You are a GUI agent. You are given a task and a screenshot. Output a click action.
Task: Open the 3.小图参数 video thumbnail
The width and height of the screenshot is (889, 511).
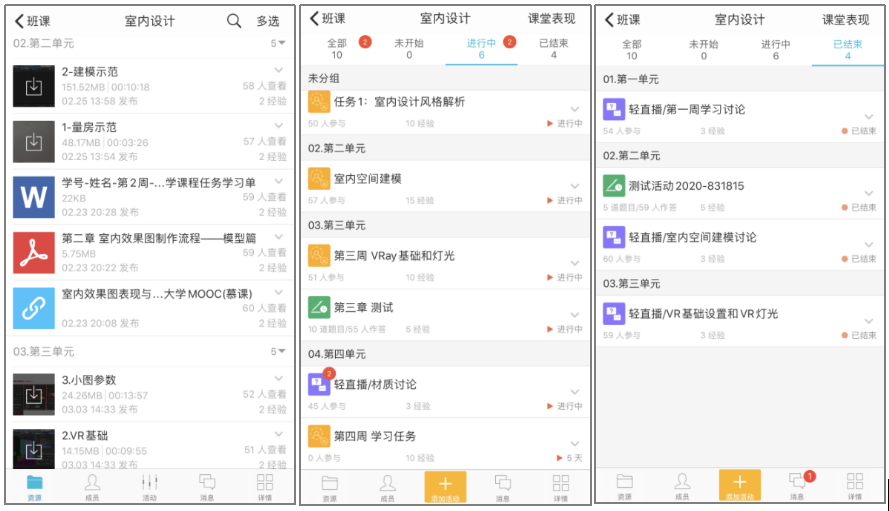[x=34, y=394]
